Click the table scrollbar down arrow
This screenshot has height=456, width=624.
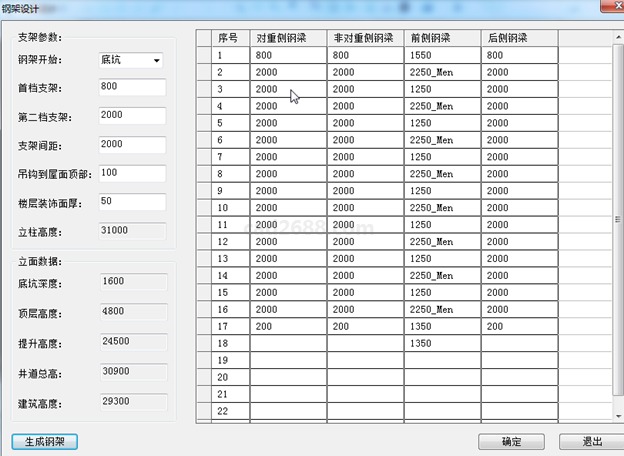pos(617,414)
